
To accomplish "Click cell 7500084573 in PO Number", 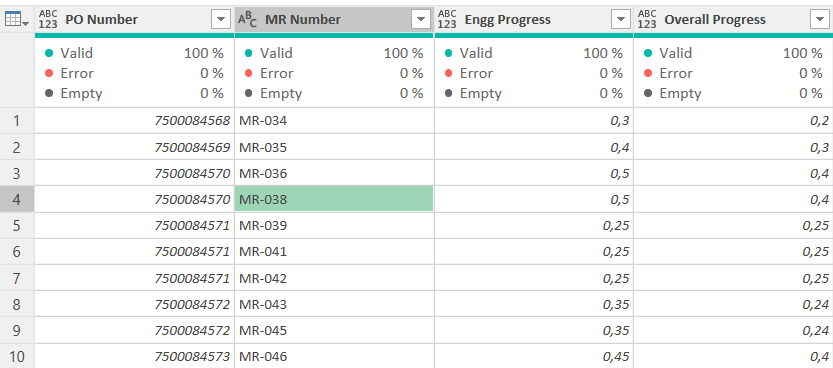I will click(x=134, y=356).
